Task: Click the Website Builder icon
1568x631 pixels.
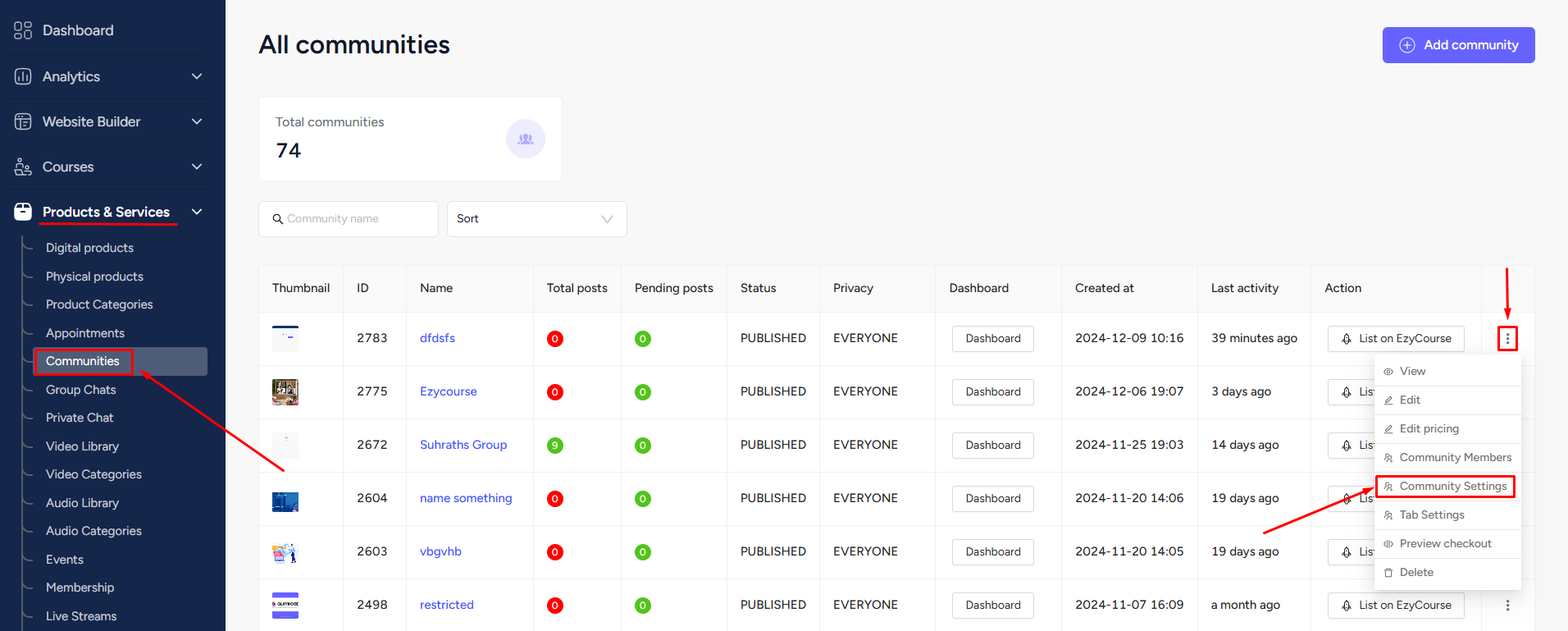Action: click(23, 121)
